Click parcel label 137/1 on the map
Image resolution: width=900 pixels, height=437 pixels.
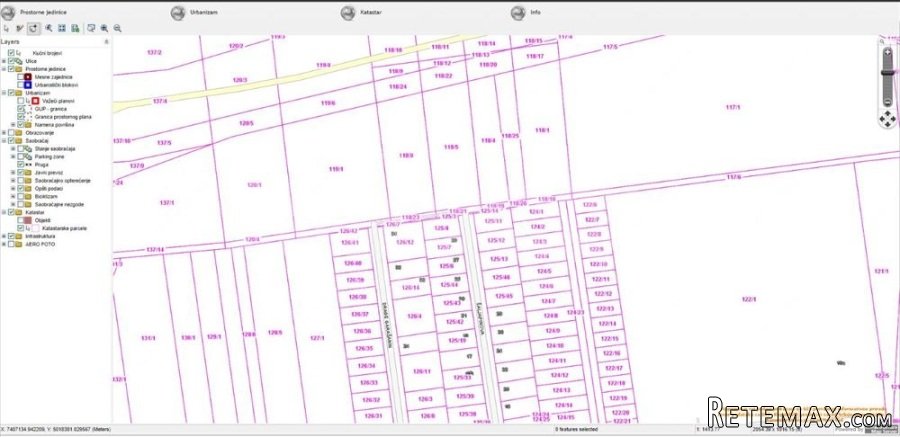(166, 203)
